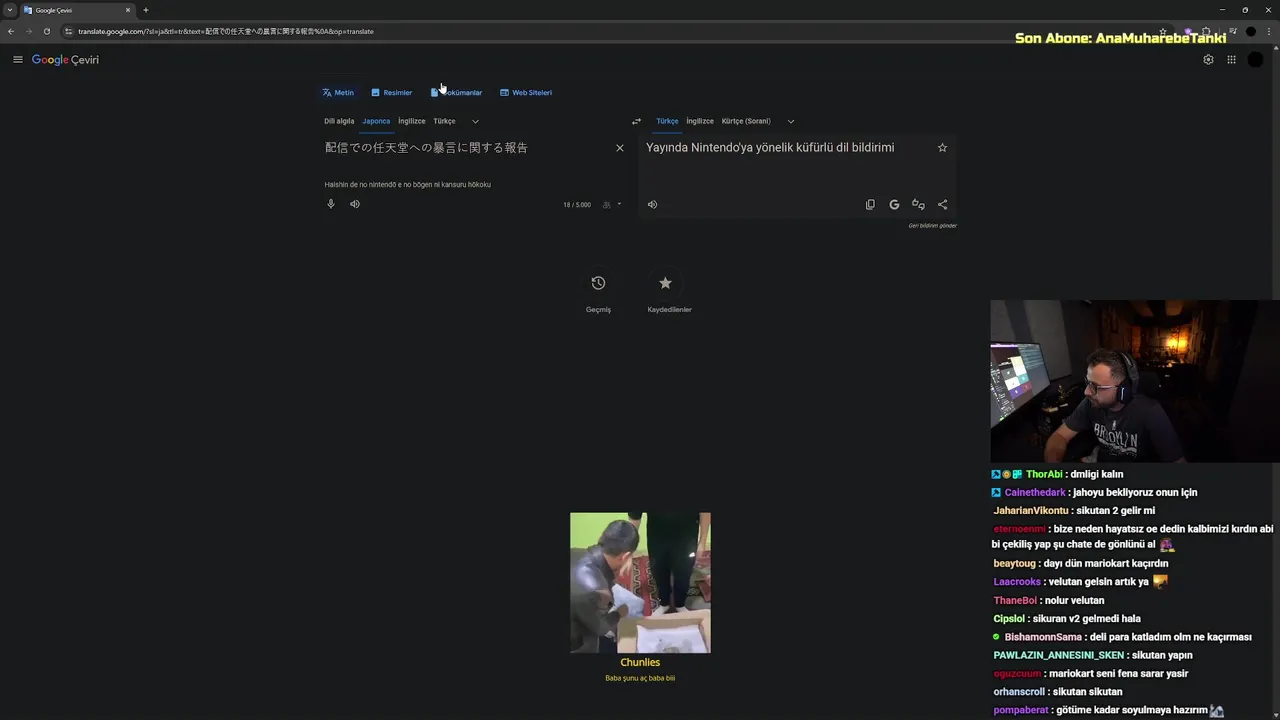Expand the target language list chevron
Viewport: 1280px width, 720px height.
(790, 121)
